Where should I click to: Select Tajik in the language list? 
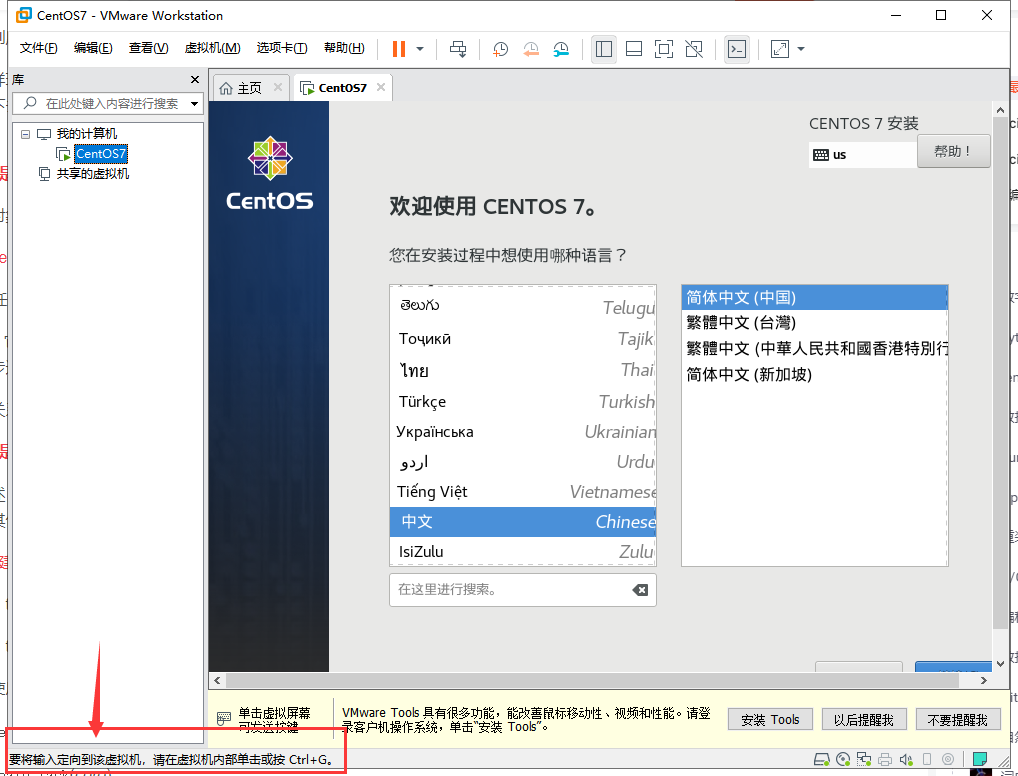(x=523, y=338)
